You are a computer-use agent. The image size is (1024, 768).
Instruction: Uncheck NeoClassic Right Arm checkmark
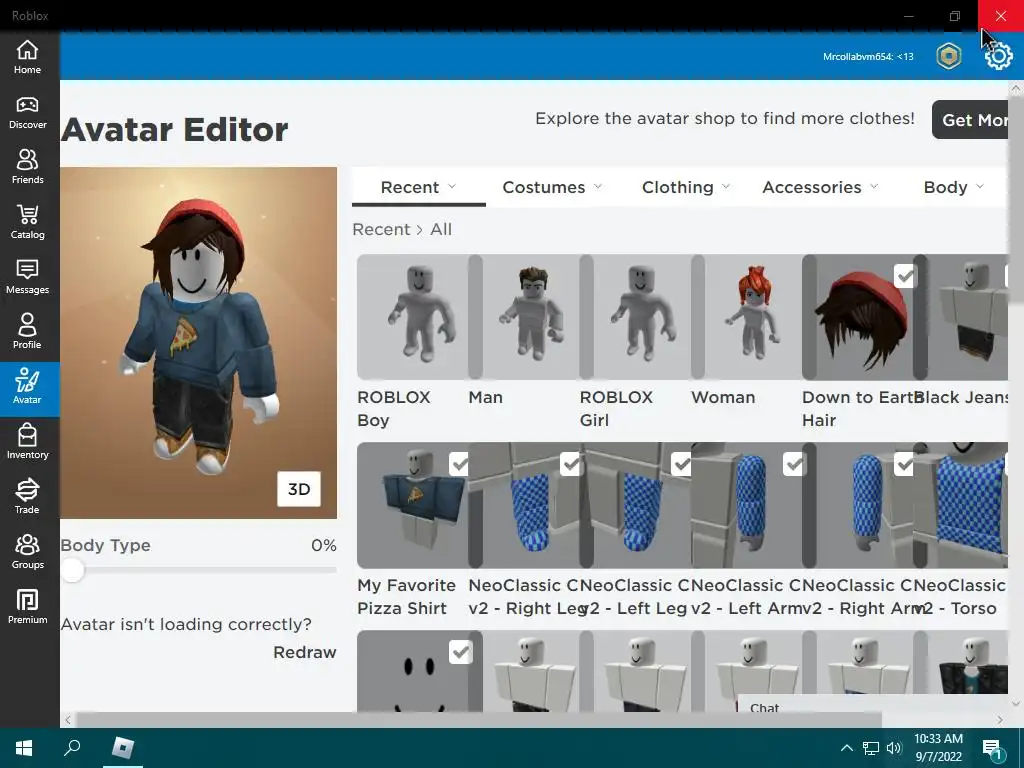click(x=904, y=464)
